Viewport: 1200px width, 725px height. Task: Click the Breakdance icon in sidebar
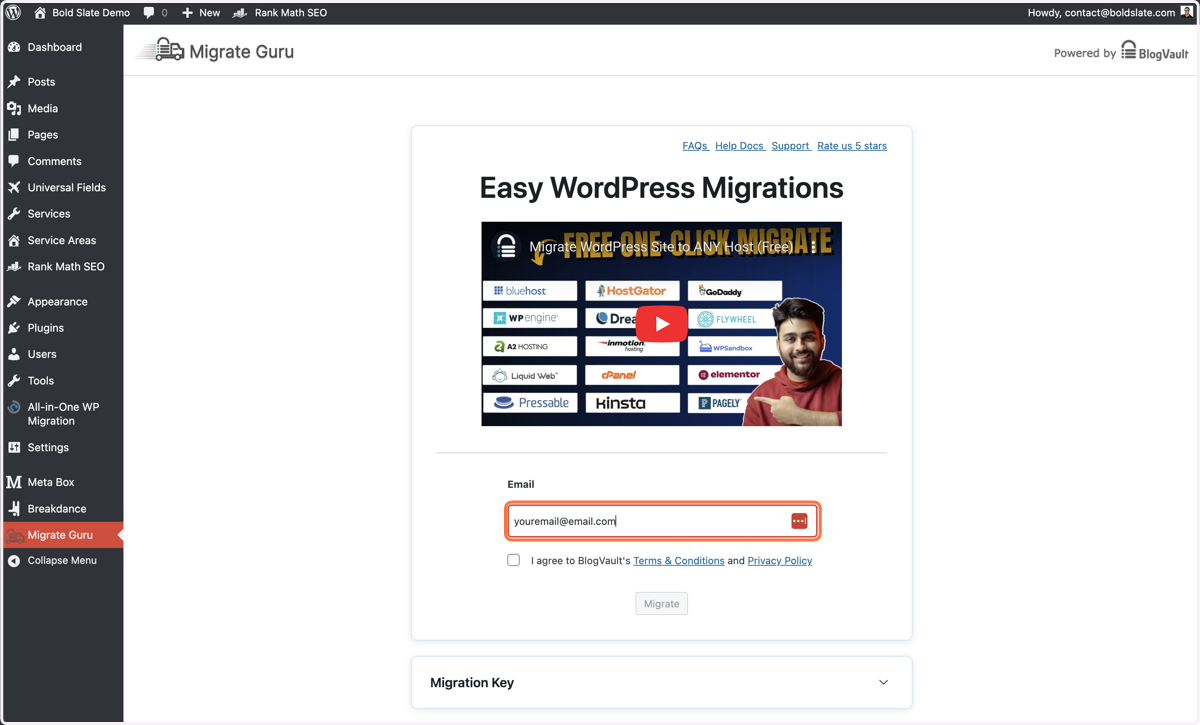(x=14, y=509)
